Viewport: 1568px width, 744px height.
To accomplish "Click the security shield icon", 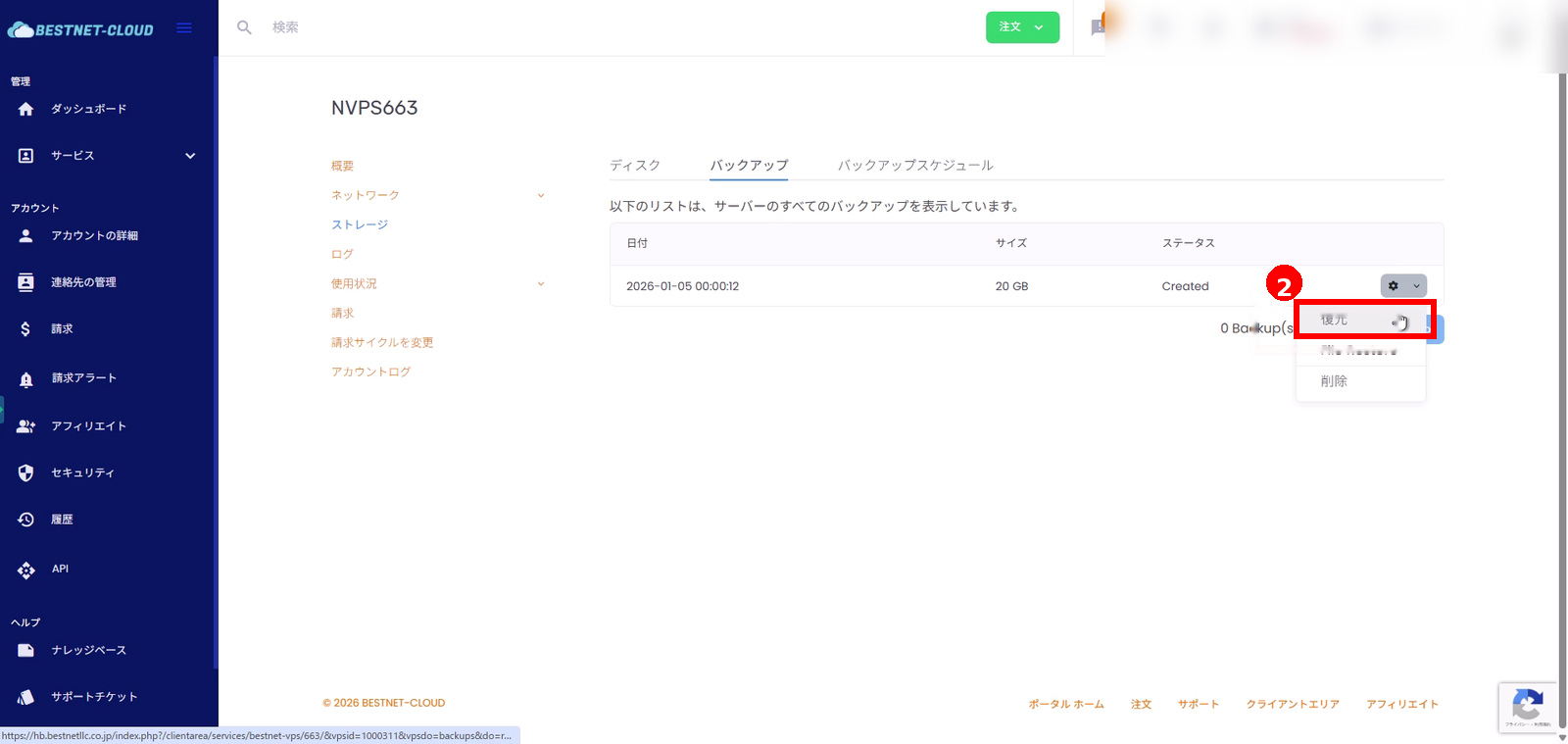I will click(x=26, y=472).
